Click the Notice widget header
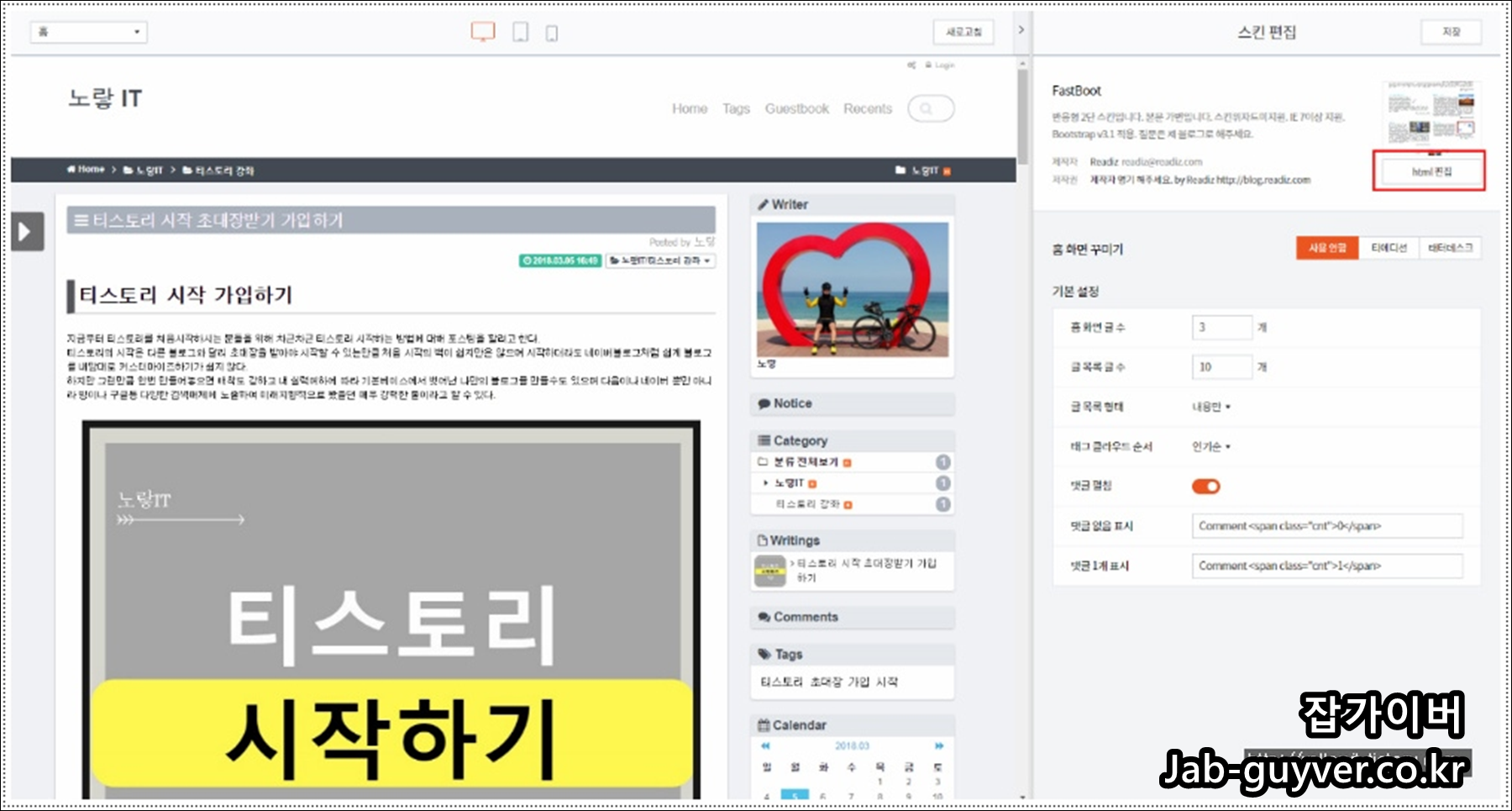This screenshot has width=1512, height=811. 852,403
